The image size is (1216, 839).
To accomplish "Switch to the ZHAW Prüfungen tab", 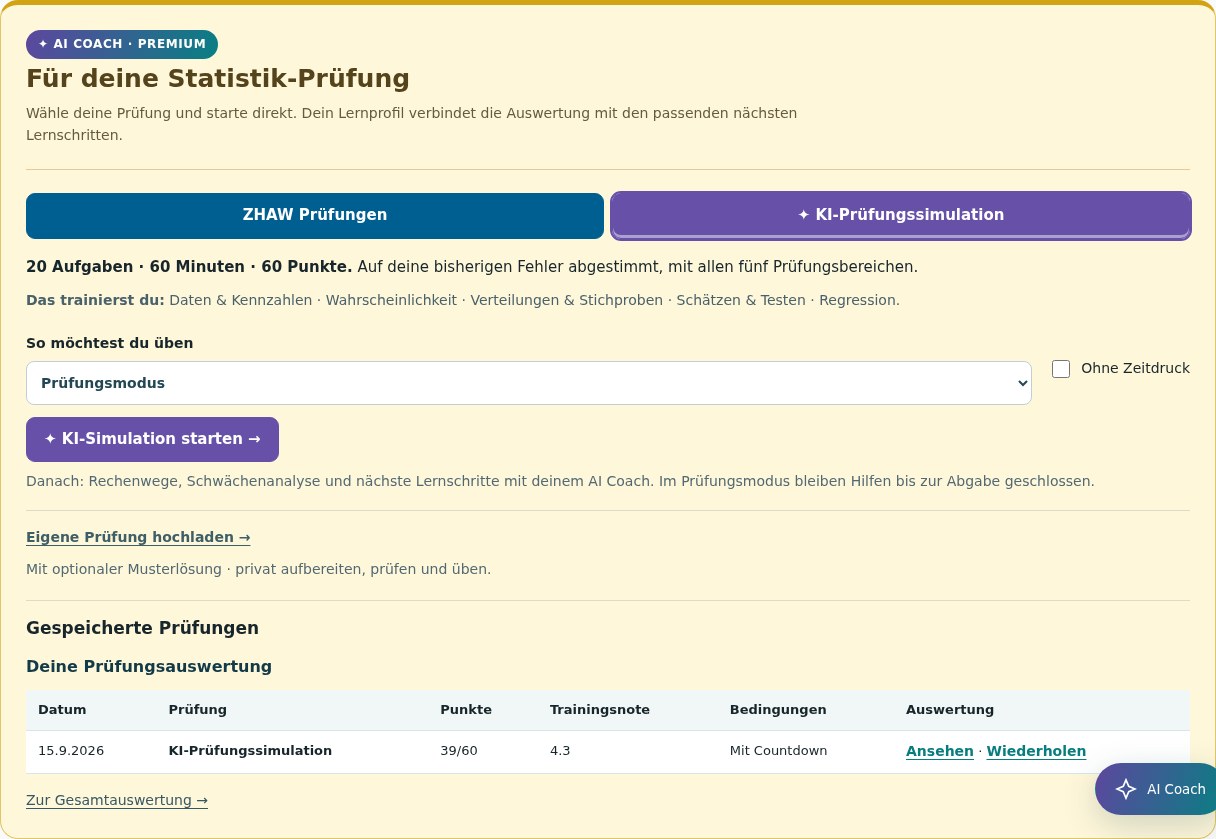I will pyautogui.click(x=315, y=215).
